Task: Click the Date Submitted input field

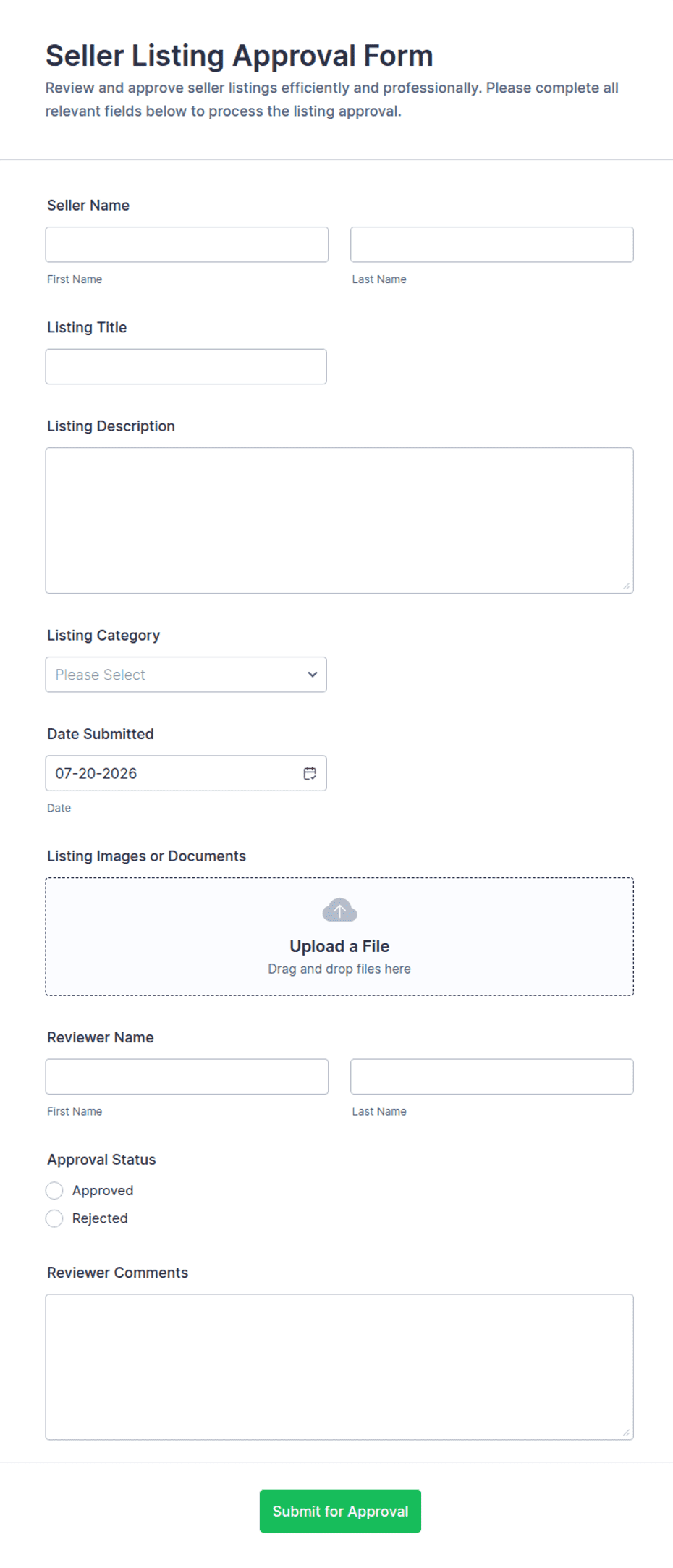Action: pos(186,773)
